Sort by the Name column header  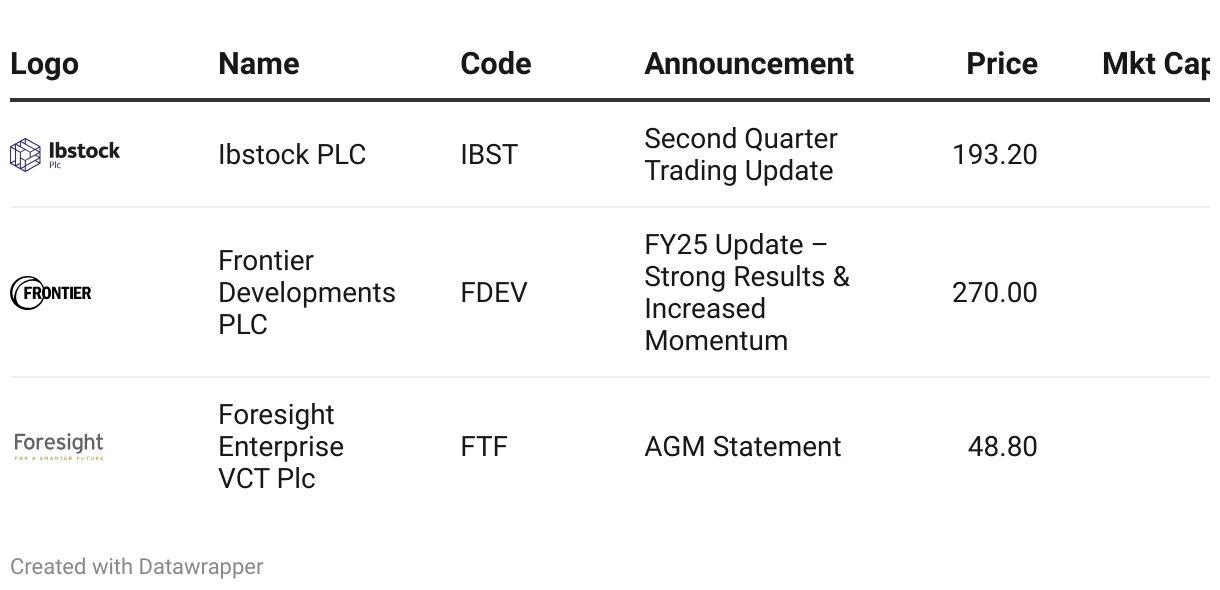point(258,64)
